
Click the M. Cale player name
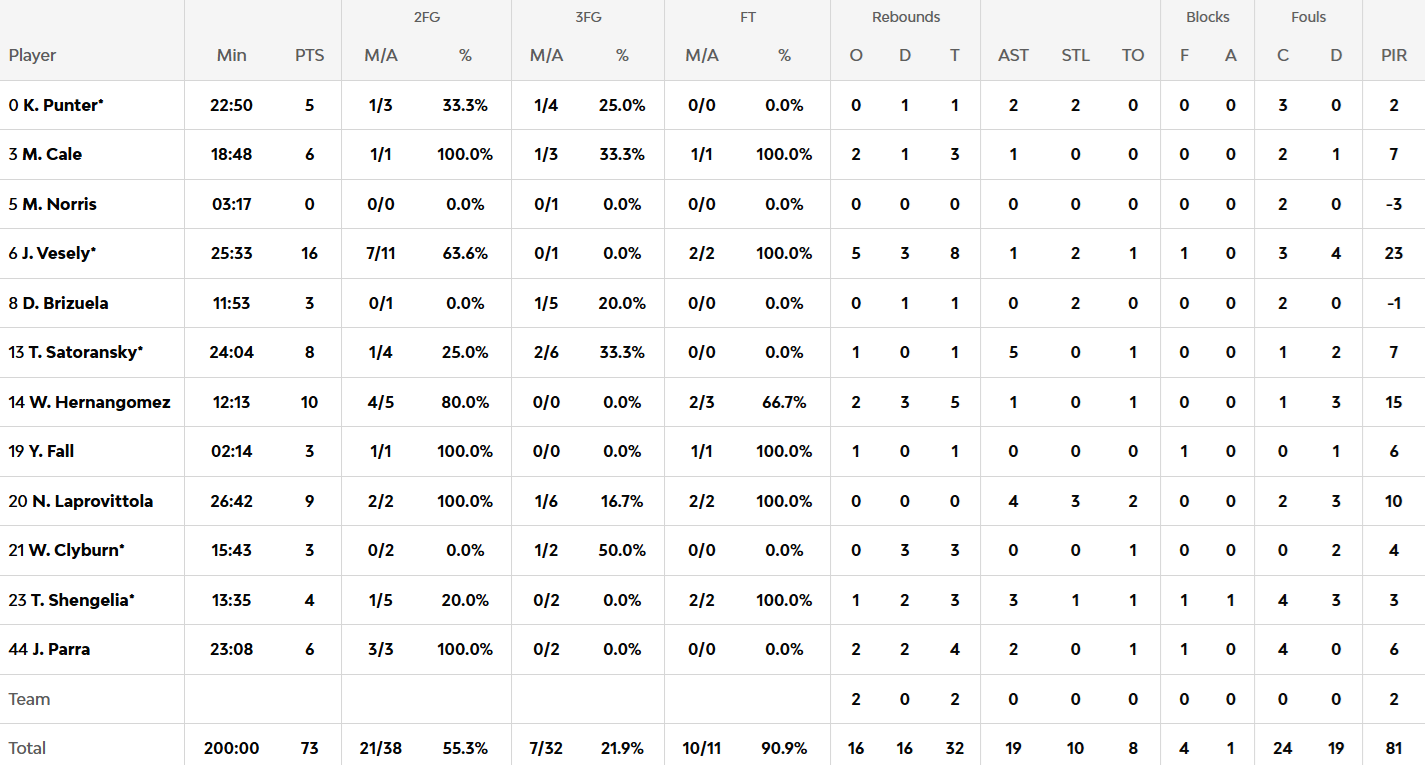[x=52, y=154]
